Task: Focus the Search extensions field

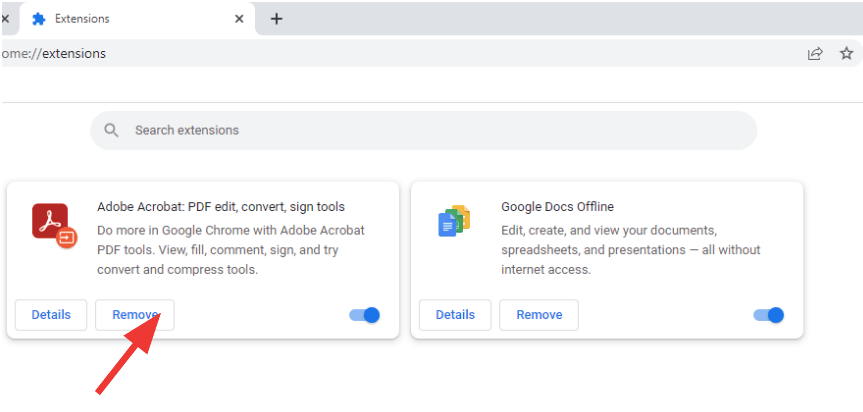Action: [x=424, y=130]
